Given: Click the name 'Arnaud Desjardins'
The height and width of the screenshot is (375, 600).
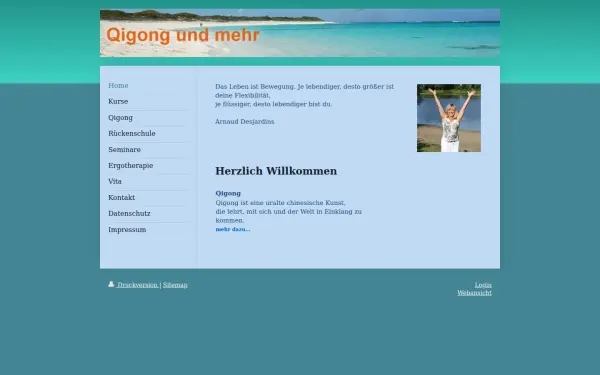Looking at the screenshot, I should pyautogui.click(x=245, y=122).
